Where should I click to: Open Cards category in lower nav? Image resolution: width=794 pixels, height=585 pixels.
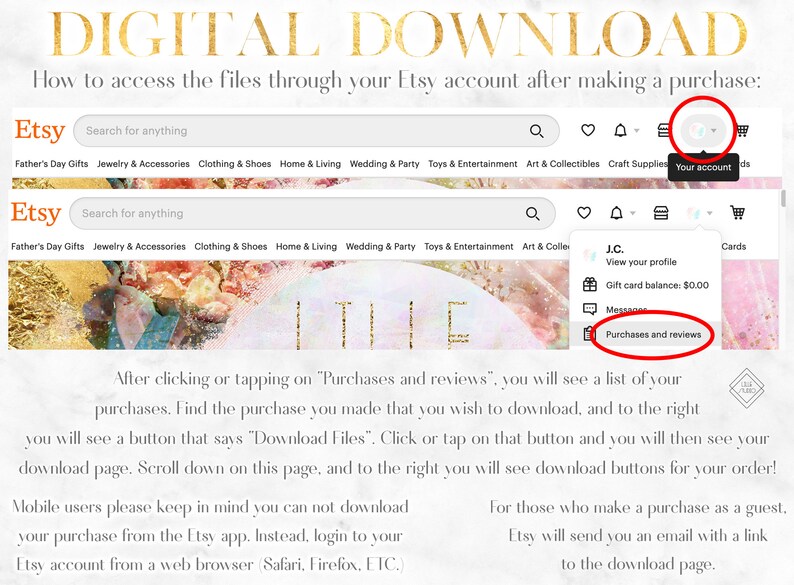pos(734,247)
